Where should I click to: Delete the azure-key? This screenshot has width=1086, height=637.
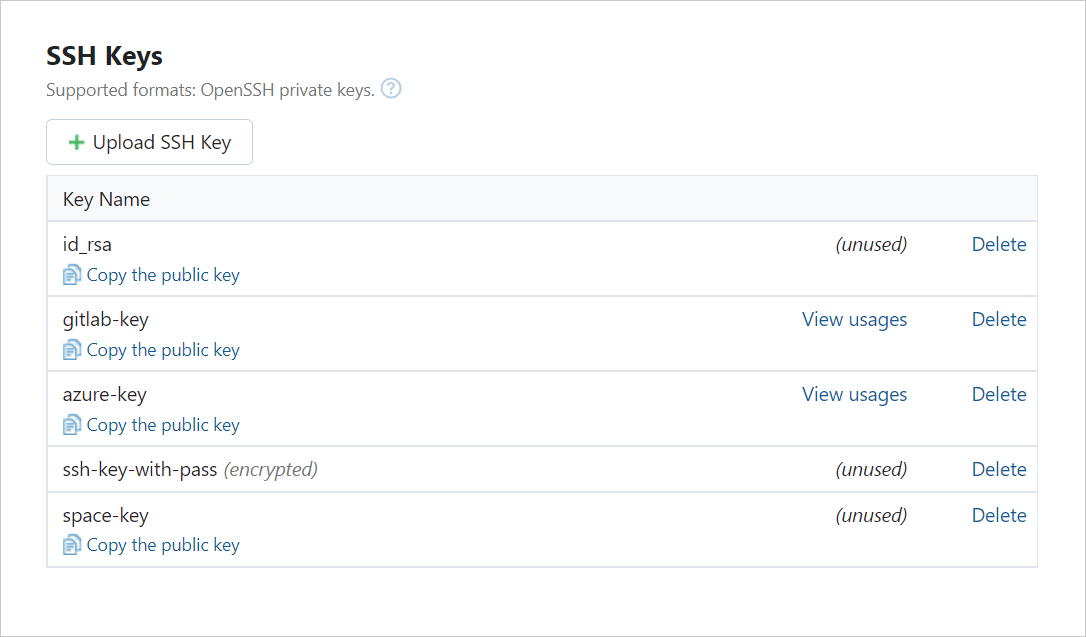point(999,394)
